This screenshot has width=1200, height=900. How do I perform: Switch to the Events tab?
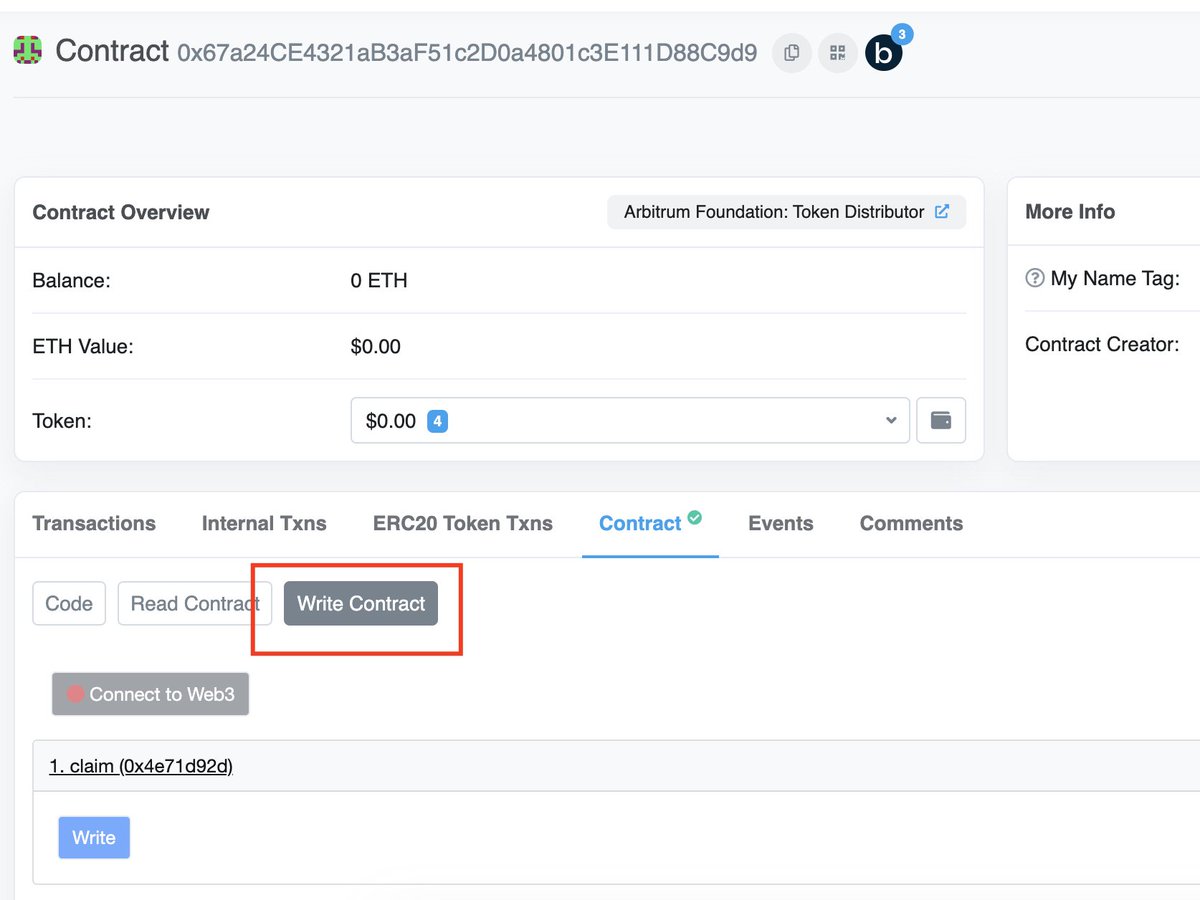781,523
